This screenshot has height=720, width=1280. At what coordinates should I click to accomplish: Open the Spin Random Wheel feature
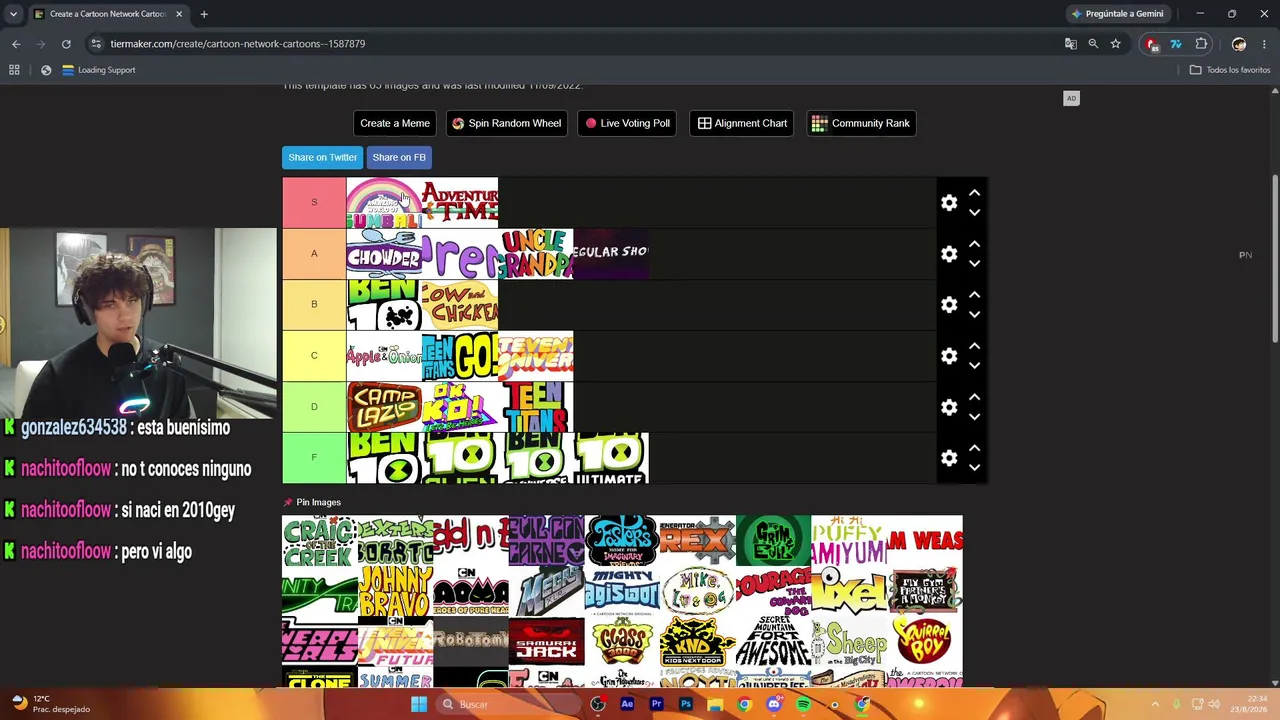(507, 123)
